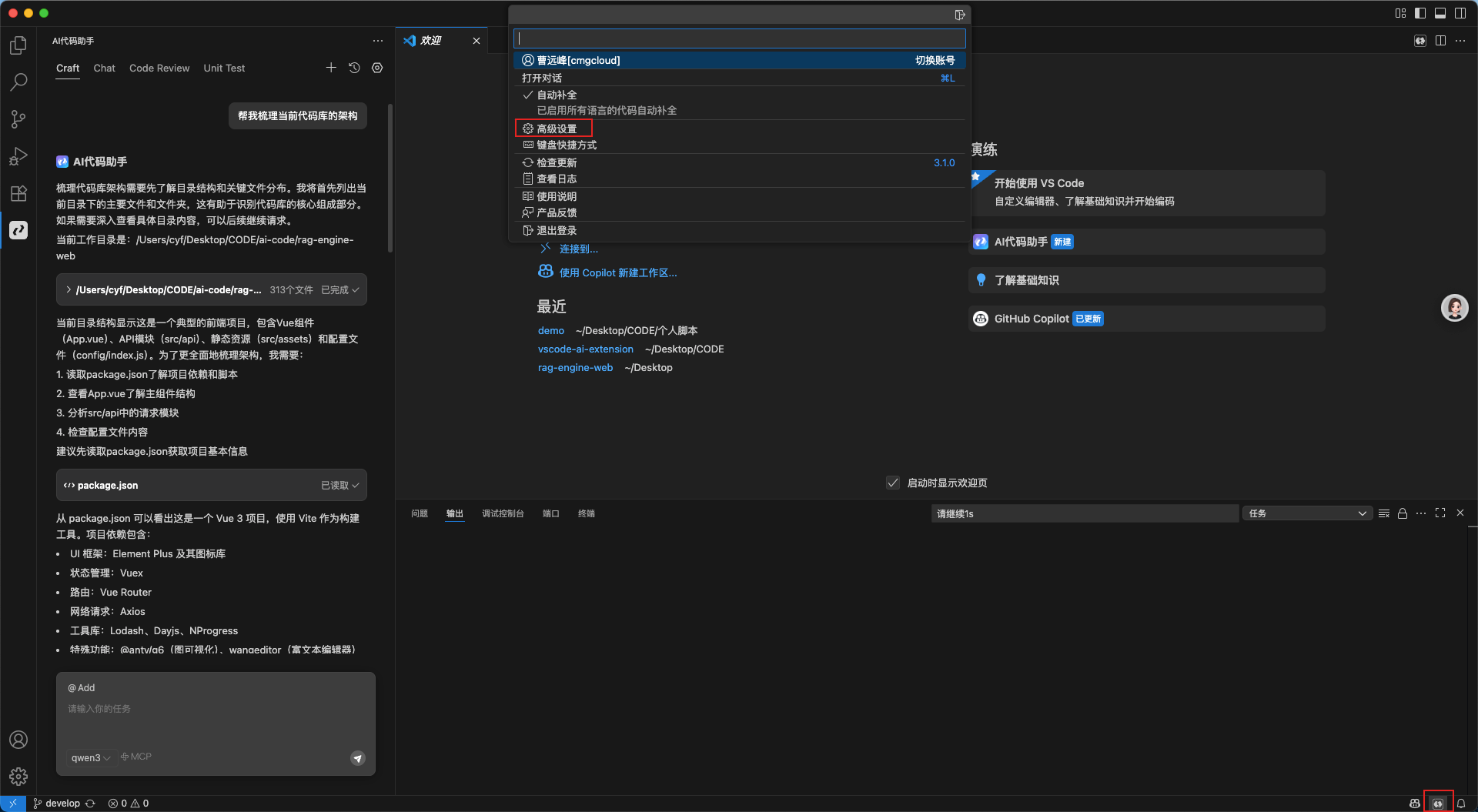Viewport: 1478px width, 812px height.
Task: Open the panel's more actions ellipsis
Action: point(1421,513)
